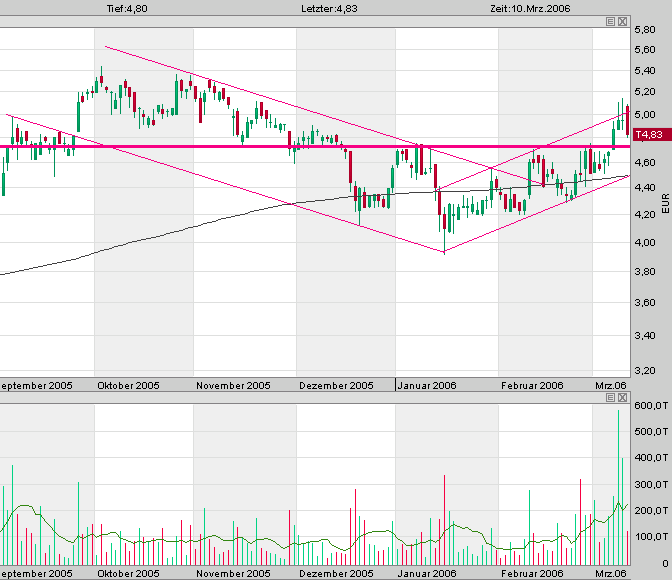Click 'November 2005' under the price chart
672x580 pixels.
[x=233, y=385]
